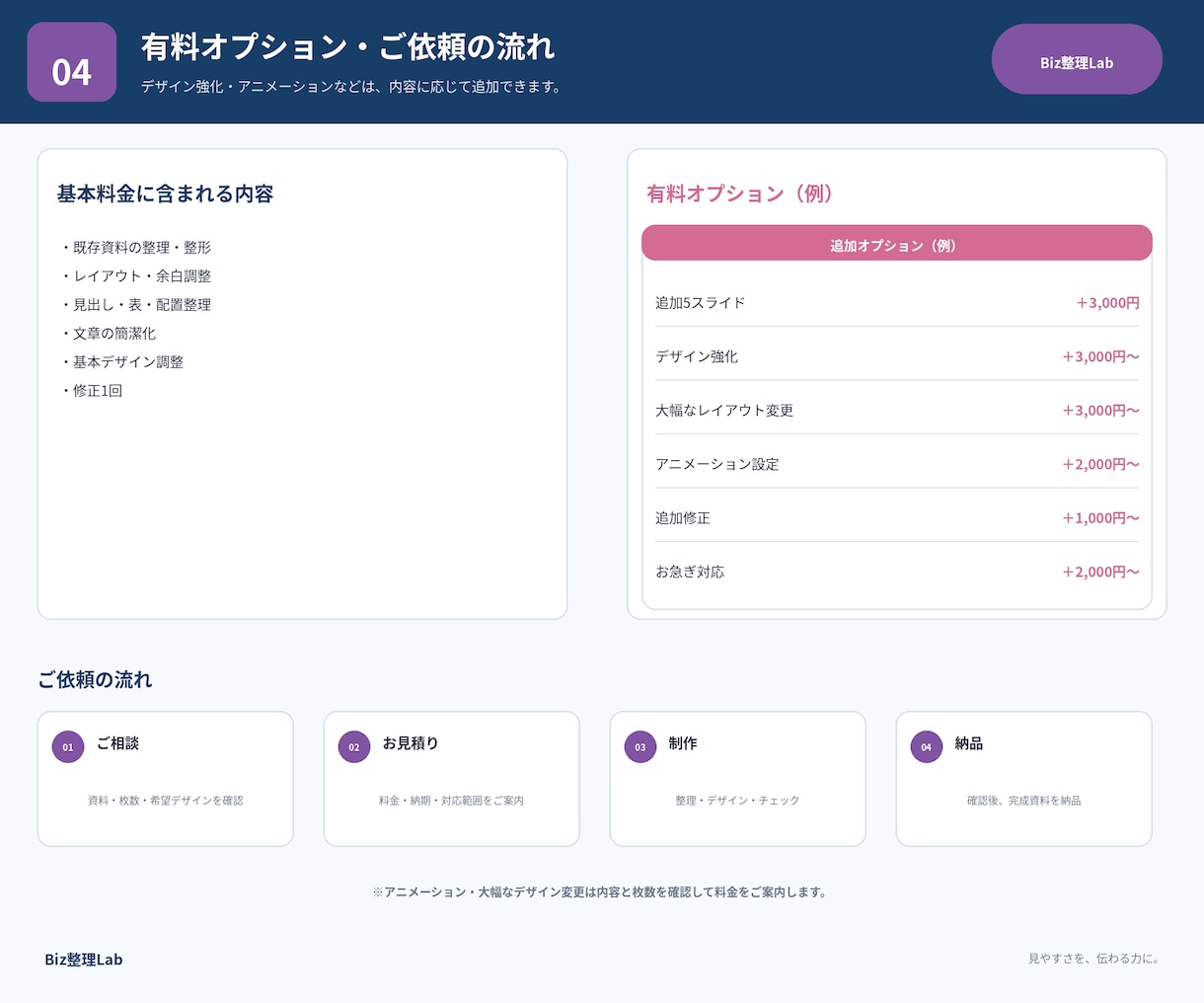Click step badge 04 in 納品 card
The image size is (1204, 1003).
pos(927,747)
